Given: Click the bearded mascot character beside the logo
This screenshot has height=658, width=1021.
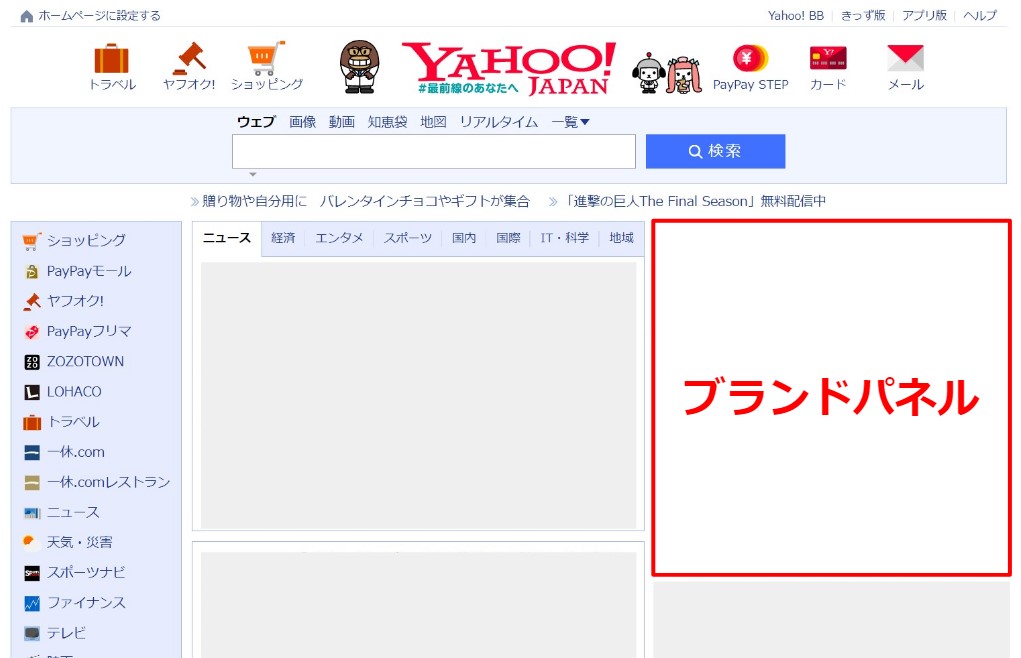Looking at the screenshot, I should pos(359,67).
